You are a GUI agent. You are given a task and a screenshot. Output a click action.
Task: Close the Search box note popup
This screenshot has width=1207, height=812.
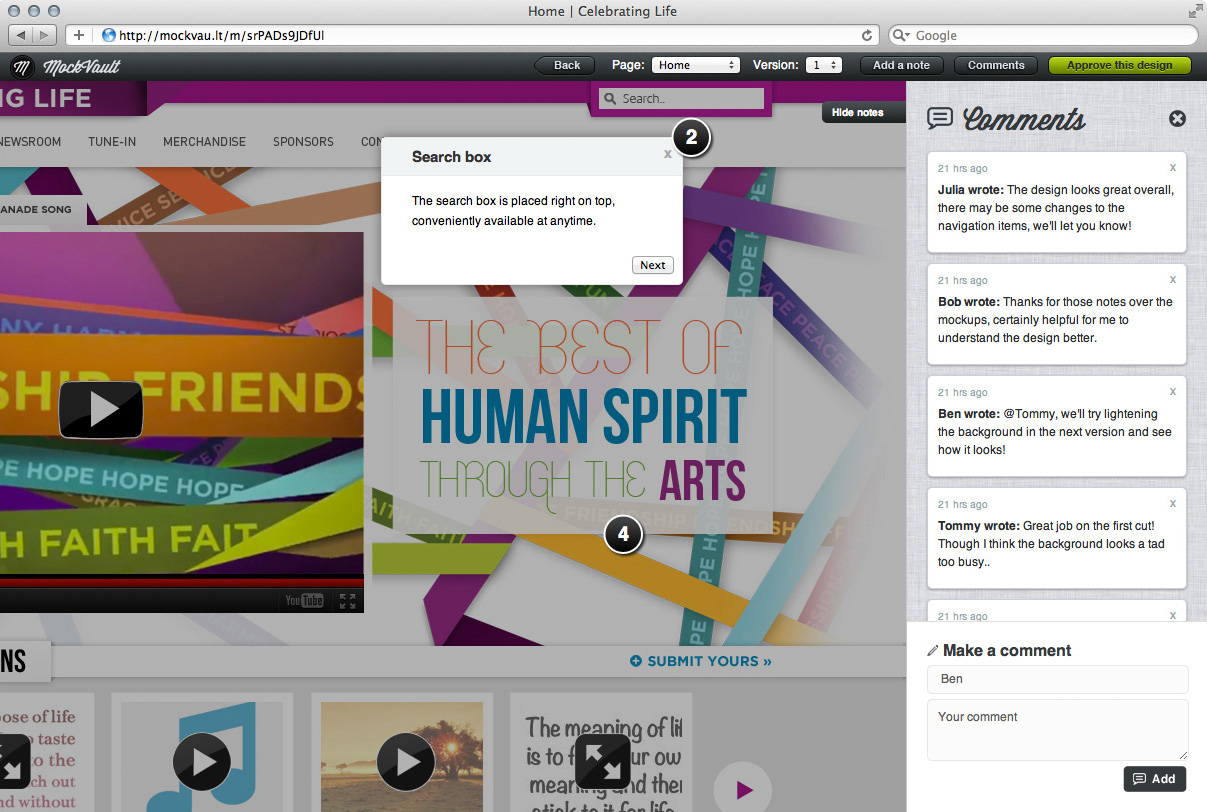click(668, 154)
